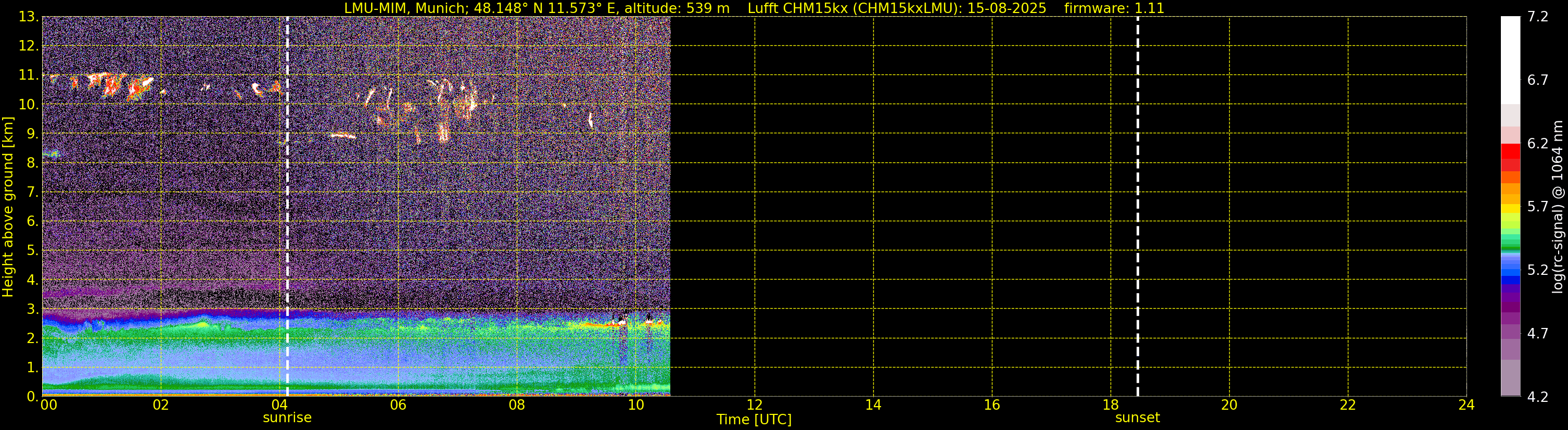Click the colorbar '6.7' value
This screenshot has height=430, width=1568.
point(1538,80)
